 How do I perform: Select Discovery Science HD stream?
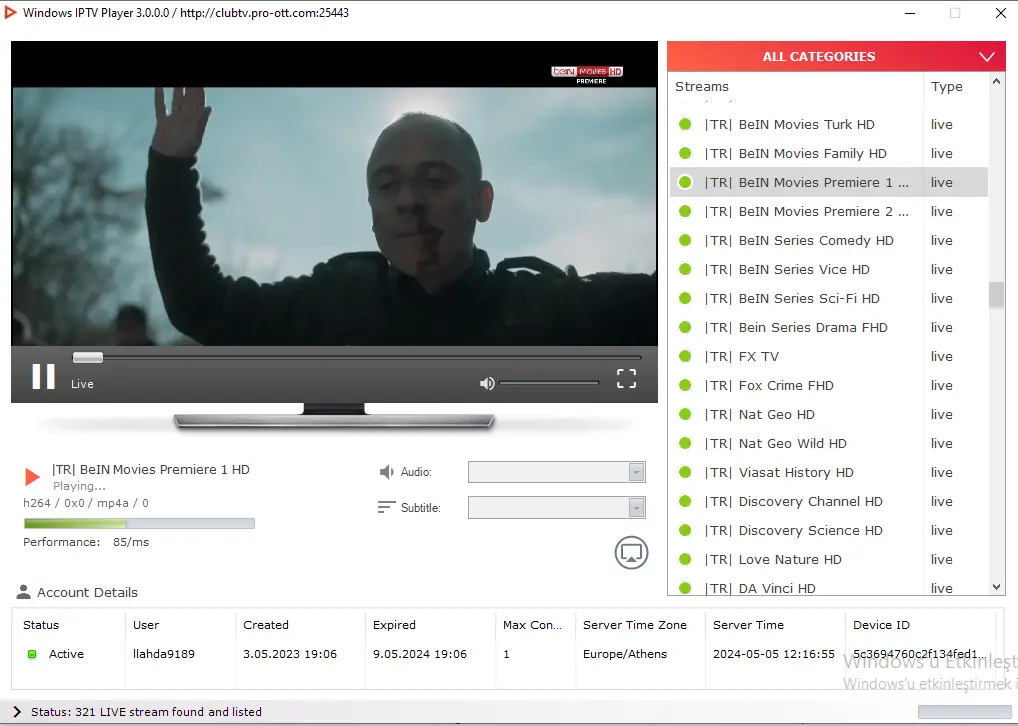click(828, 530)
